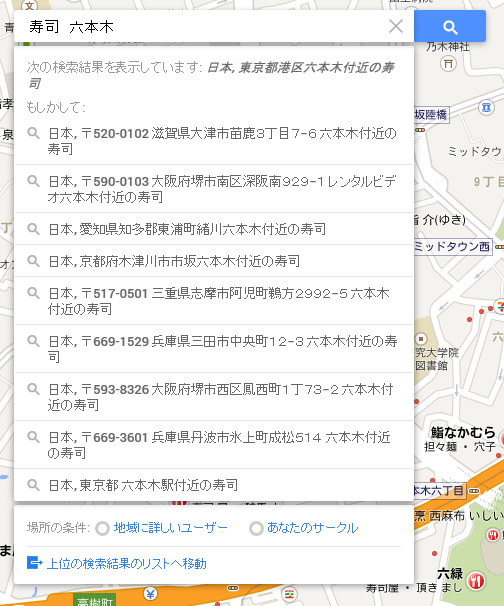The height and width of the screenshot is (606, 504).
Task: Select suggestion 滋賀県大津市苗鹿3丁目7-6 六本木付近の寿司
Action: point(214,141)
